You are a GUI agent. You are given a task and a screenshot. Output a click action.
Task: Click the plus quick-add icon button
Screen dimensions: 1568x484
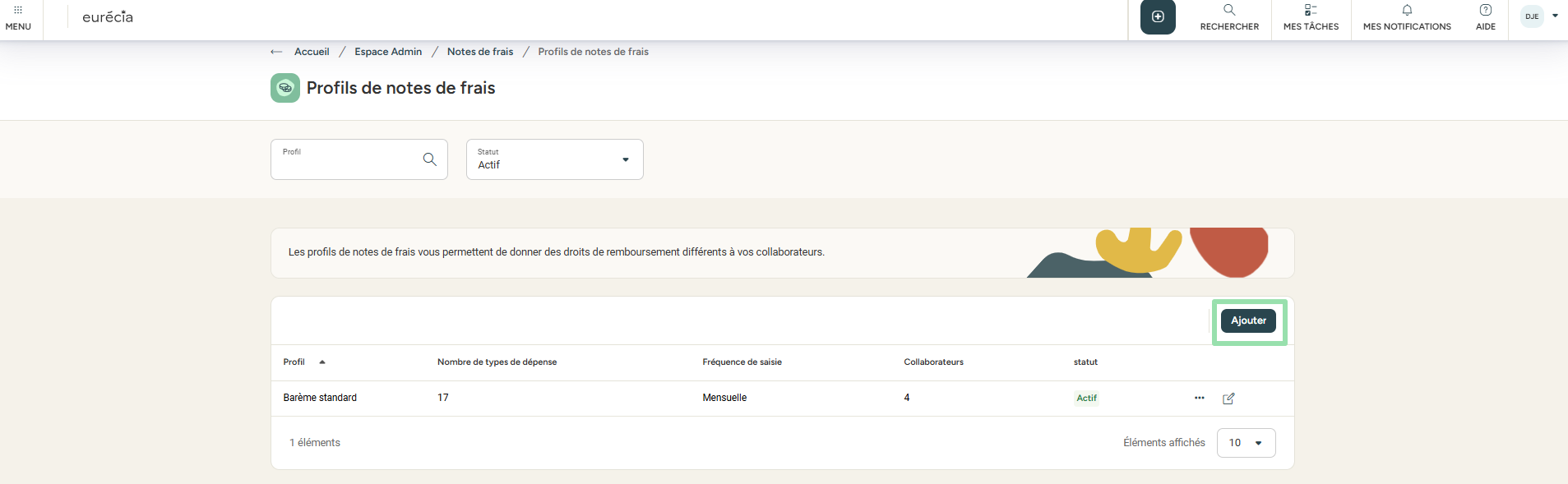[x=1158, y=17]
